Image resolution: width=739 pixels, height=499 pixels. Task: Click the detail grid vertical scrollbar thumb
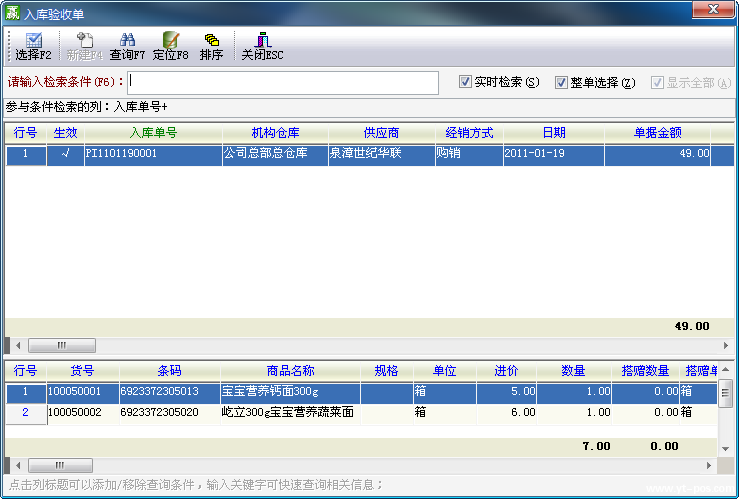(725, 393)
